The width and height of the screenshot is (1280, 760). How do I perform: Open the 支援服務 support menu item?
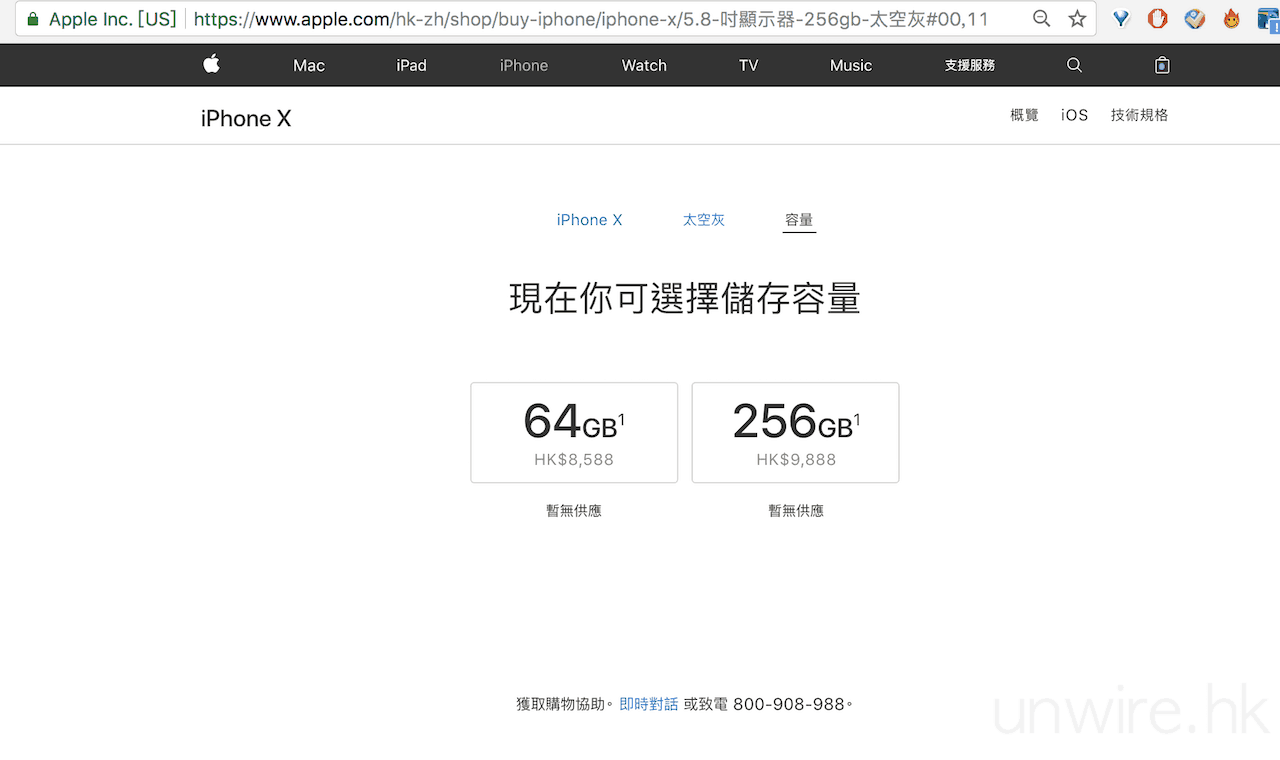[x=969, y=65]
